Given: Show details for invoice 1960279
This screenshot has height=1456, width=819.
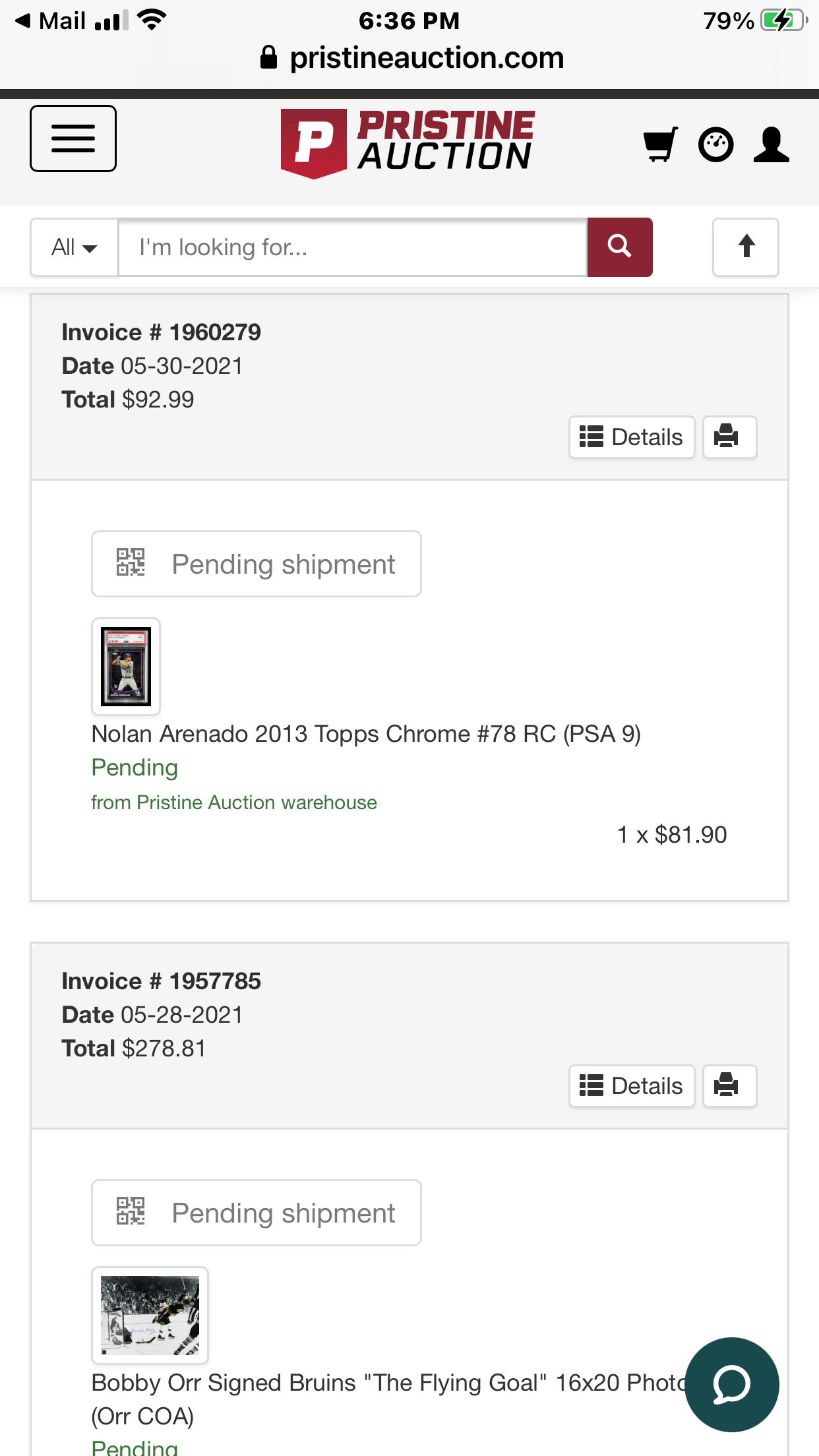Looking at the screenshot, I should click(x=631, y=437).
